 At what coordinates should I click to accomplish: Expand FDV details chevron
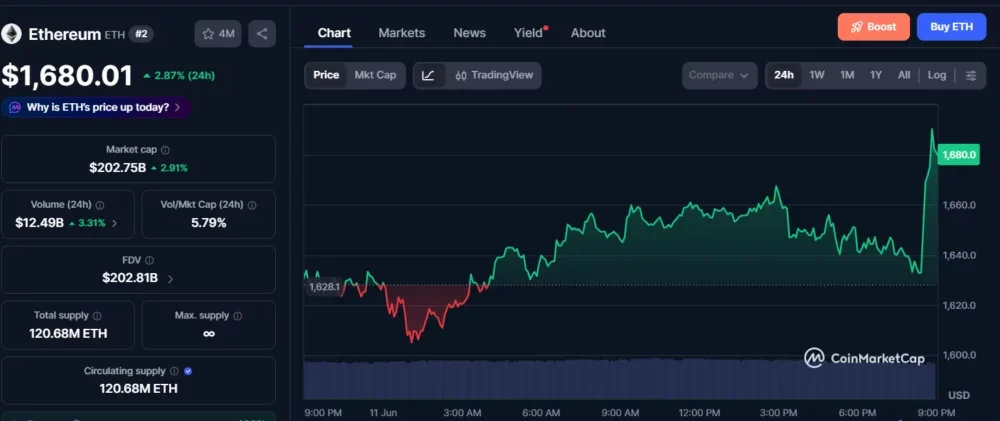(x=170, y=279)
